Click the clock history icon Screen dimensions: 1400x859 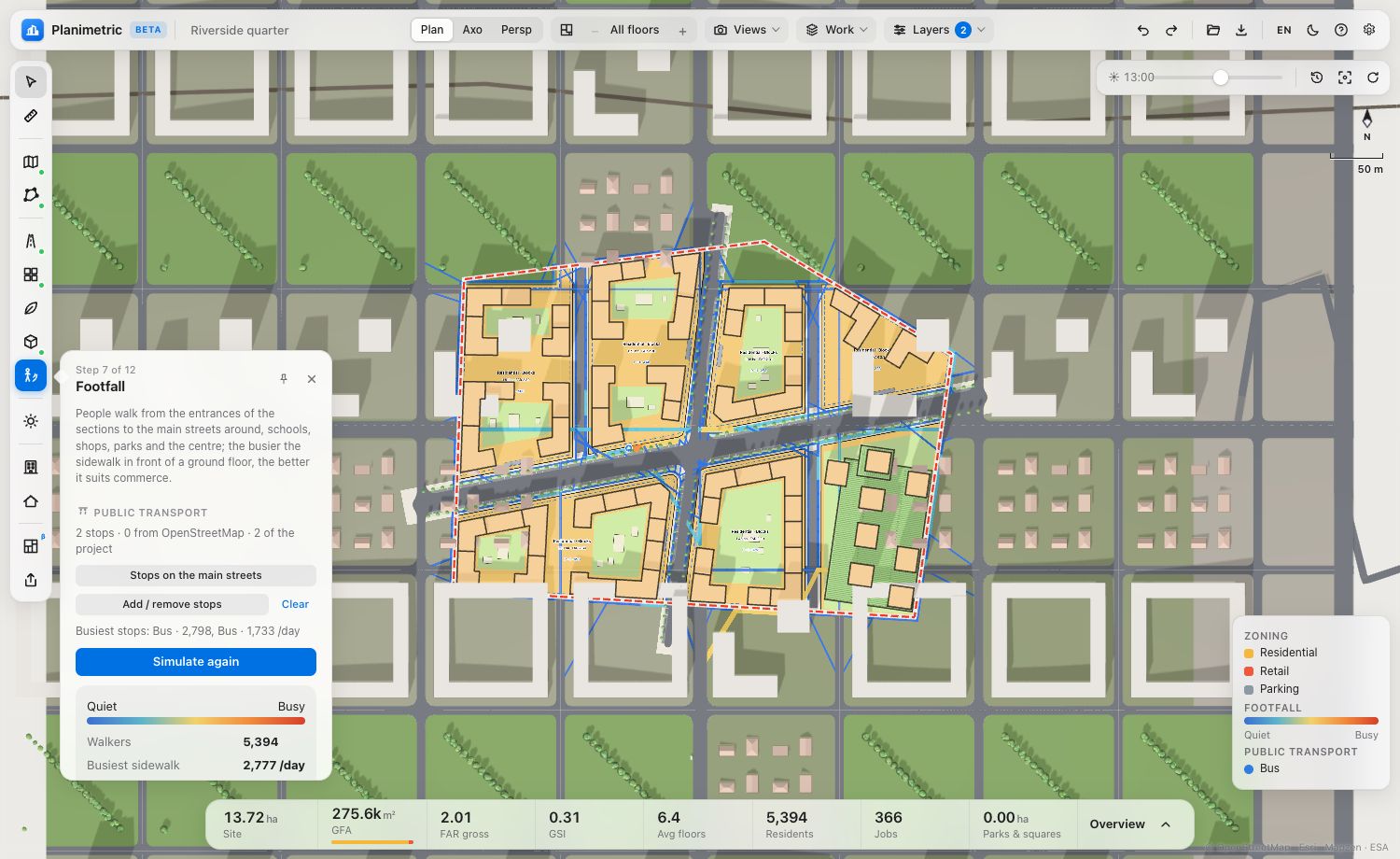coord(1317,77)
